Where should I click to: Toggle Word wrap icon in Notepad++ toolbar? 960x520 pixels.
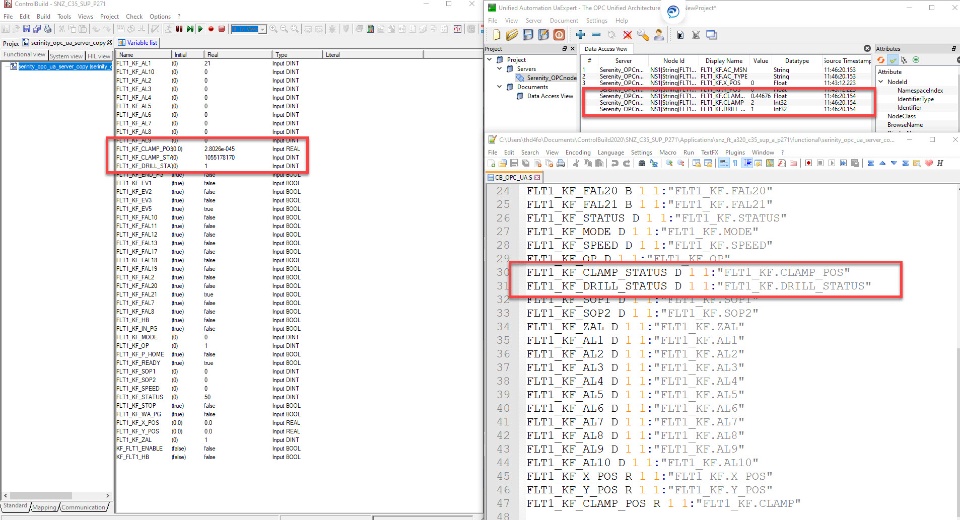(724, 163)
